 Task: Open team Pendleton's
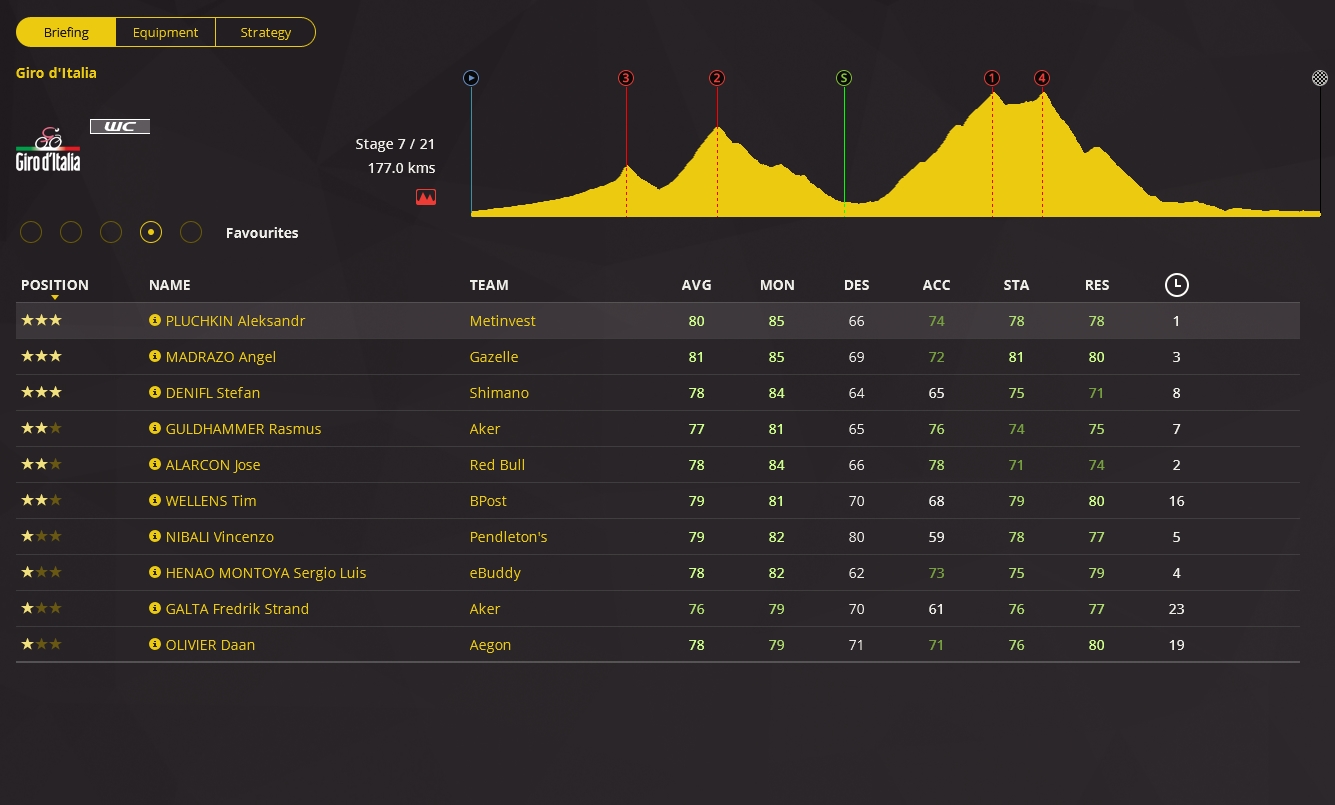(x=509, y=537)
